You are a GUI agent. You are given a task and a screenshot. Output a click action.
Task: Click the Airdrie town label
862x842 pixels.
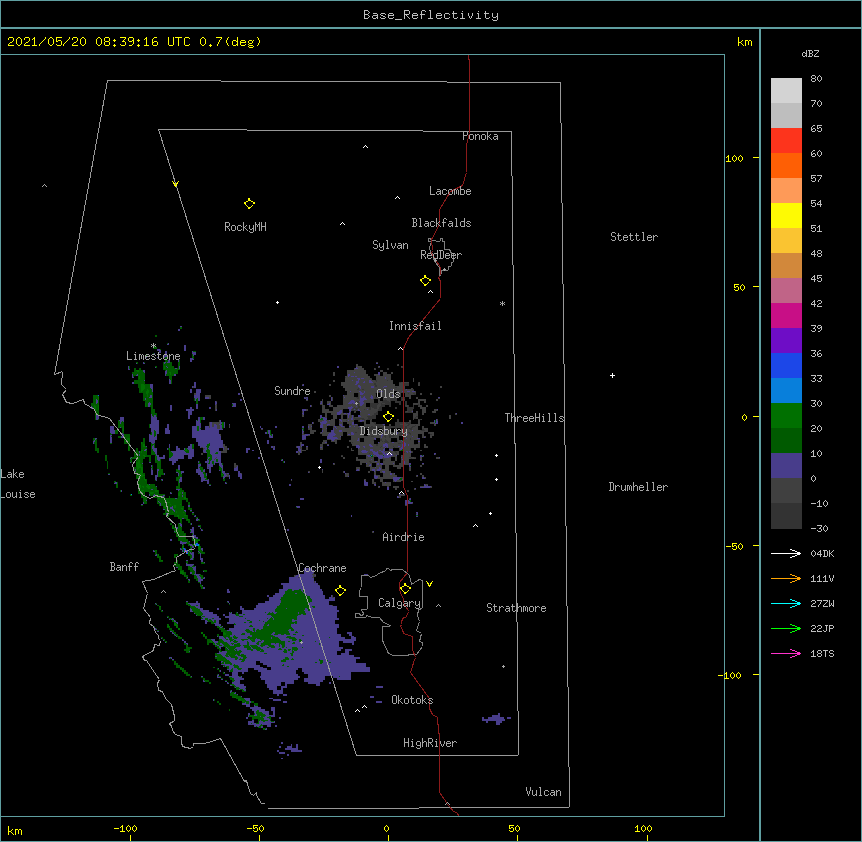(403, 537)
